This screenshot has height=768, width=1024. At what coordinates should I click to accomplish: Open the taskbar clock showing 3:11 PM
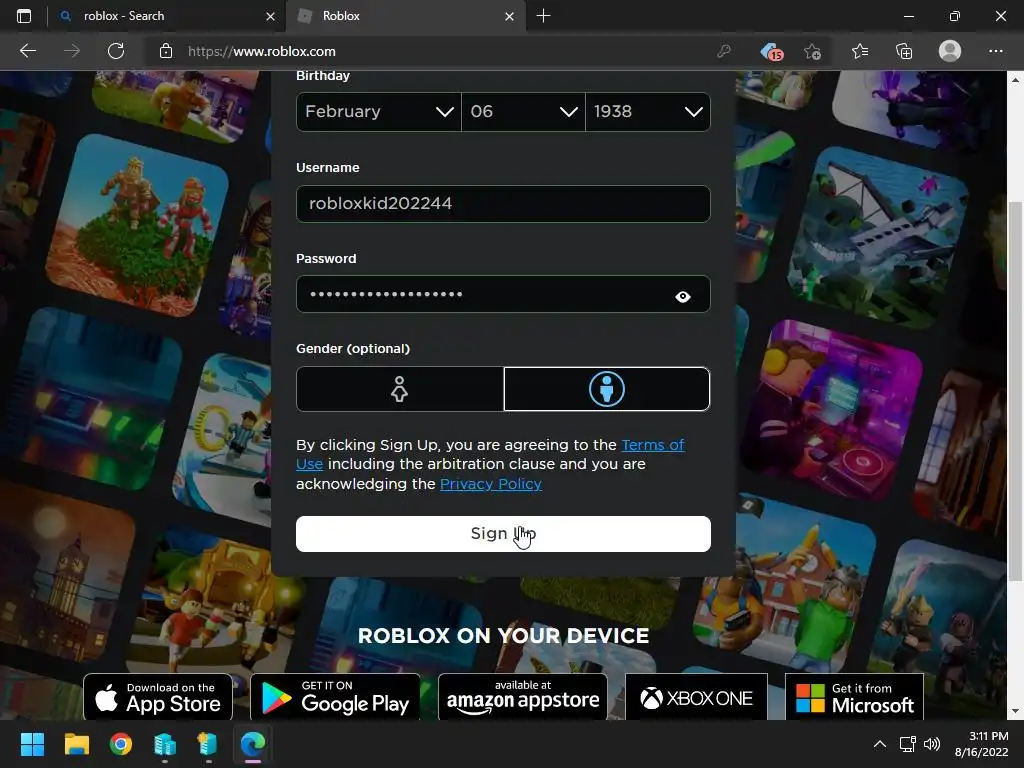(x=982, y=744)
